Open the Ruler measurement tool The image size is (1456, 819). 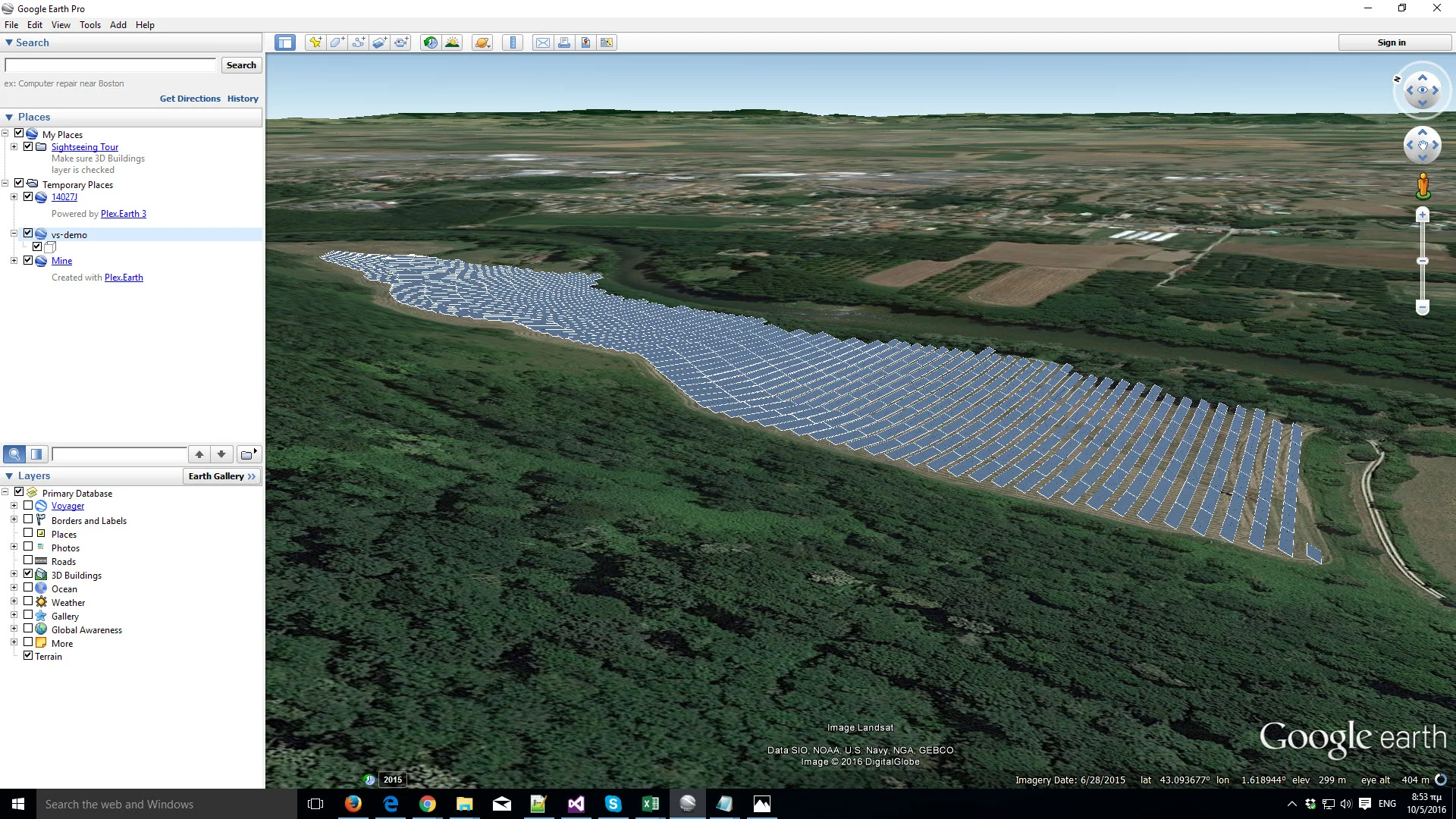point(513,42)
